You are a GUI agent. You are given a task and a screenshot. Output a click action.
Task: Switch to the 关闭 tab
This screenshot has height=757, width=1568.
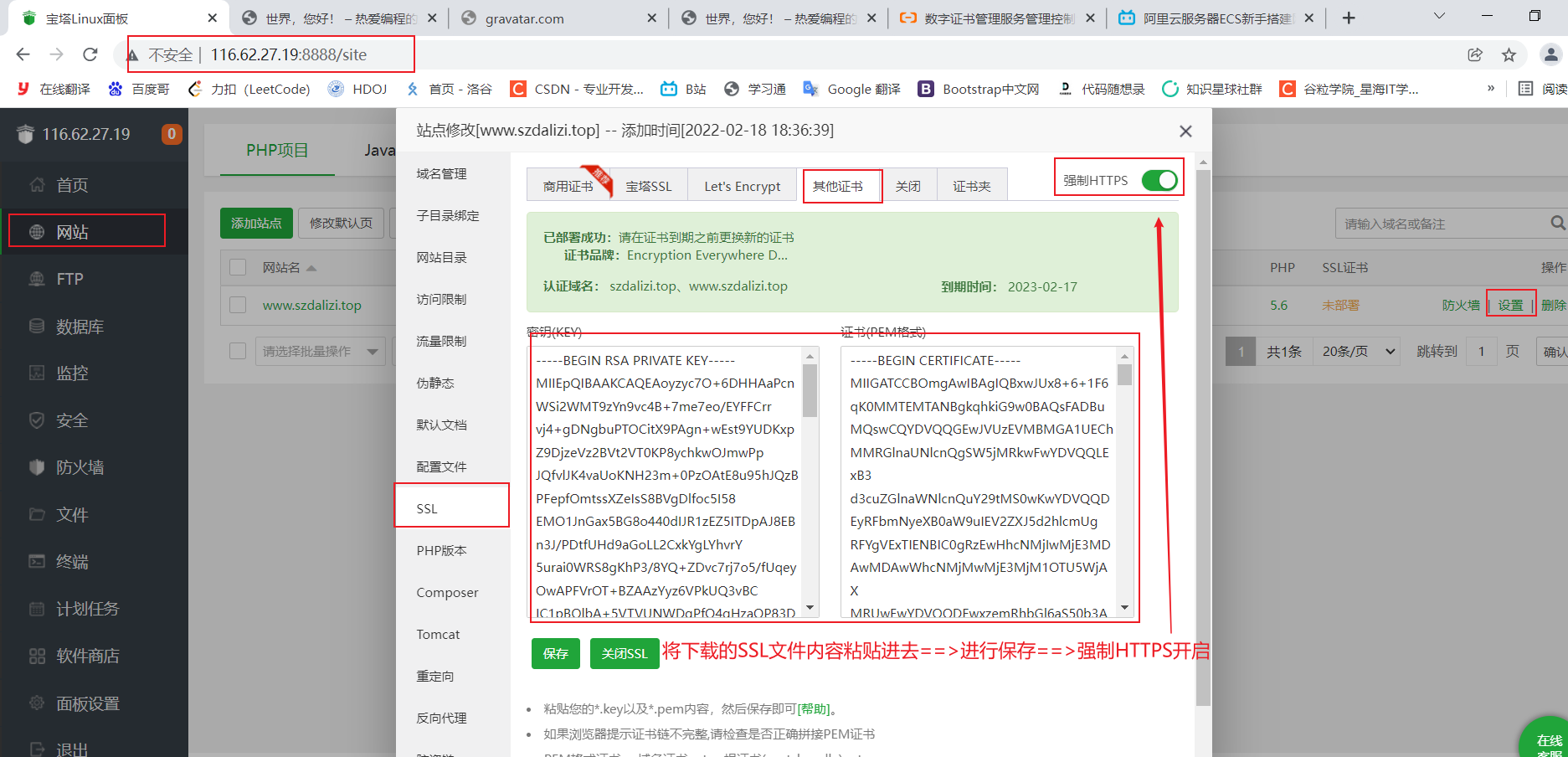click(x=908, y=186)
